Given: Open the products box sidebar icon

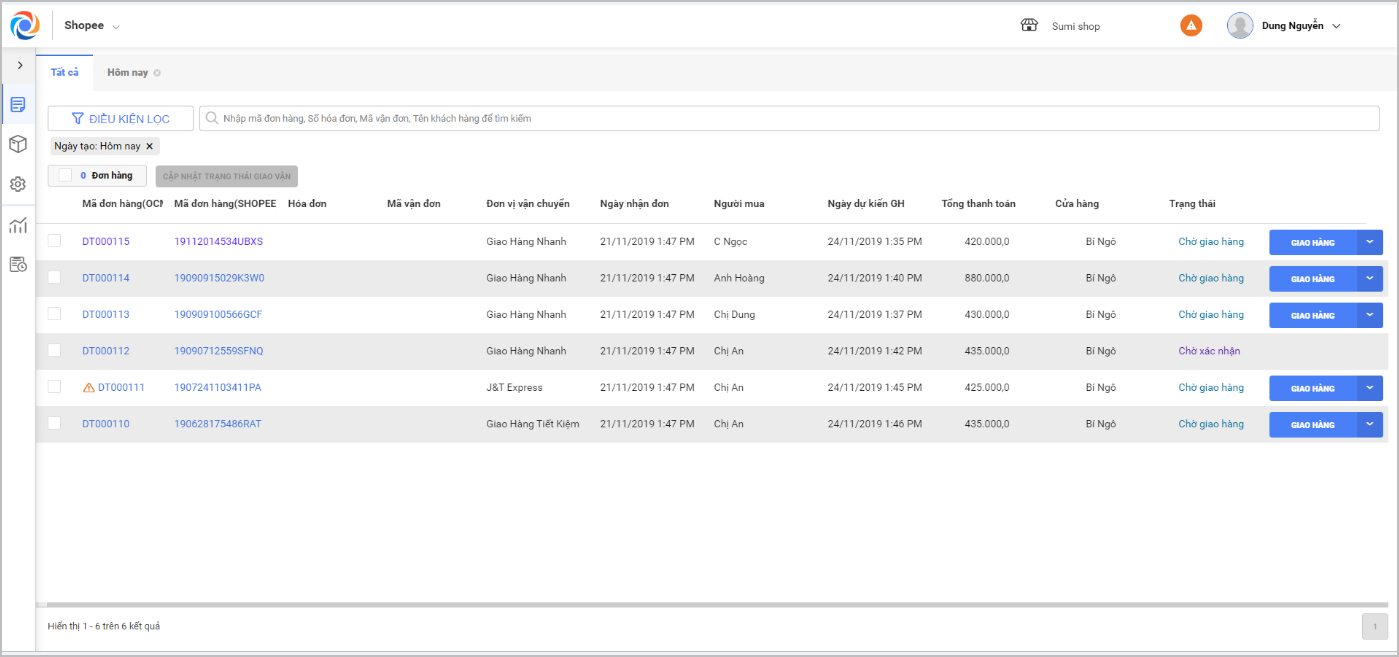Looking at the screenshot, I should tap(18, 144).
